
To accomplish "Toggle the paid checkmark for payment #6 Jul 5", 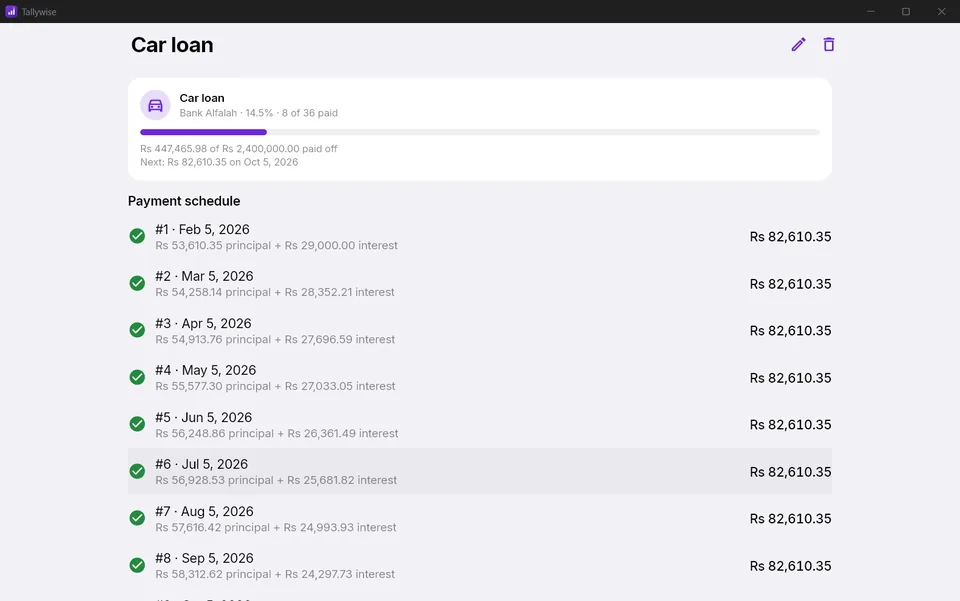I will click(x=137, y=471).
